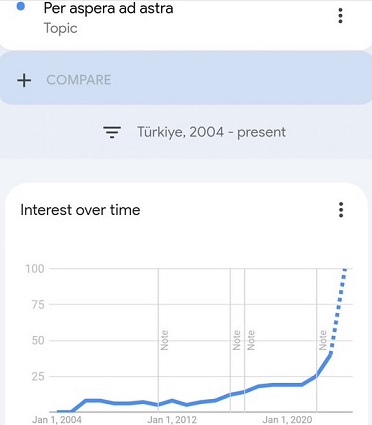Screen dimensions: 372x425
Task: Open the first Note marker after 2016
Action: point(236,340)
